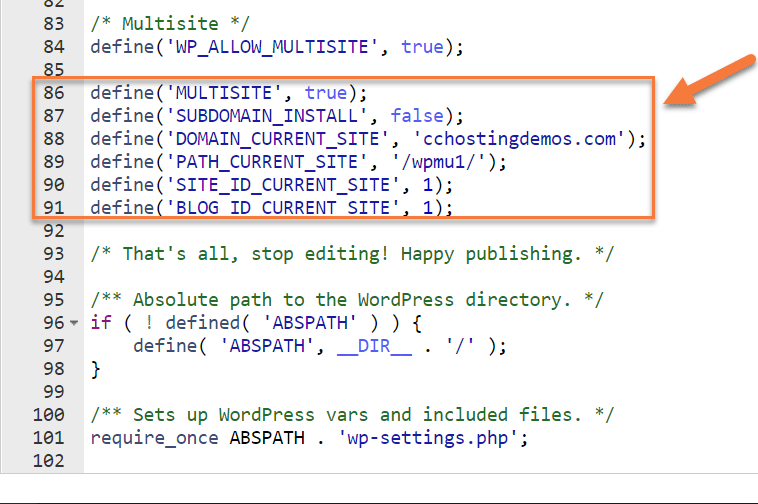758x504 pixels.
Task: Collapse the code fold arrow at line 96
Action: [75, 324]
